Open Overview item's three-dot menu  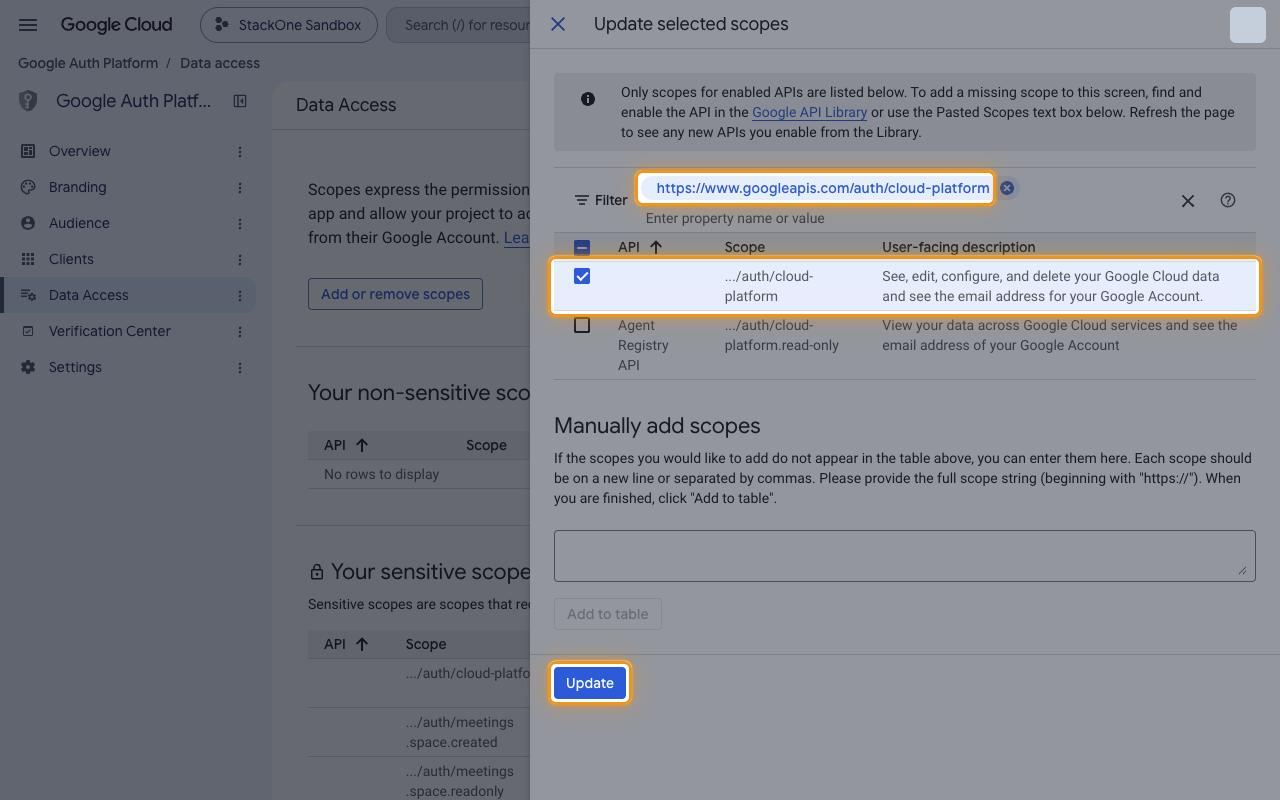coord(240,151)
